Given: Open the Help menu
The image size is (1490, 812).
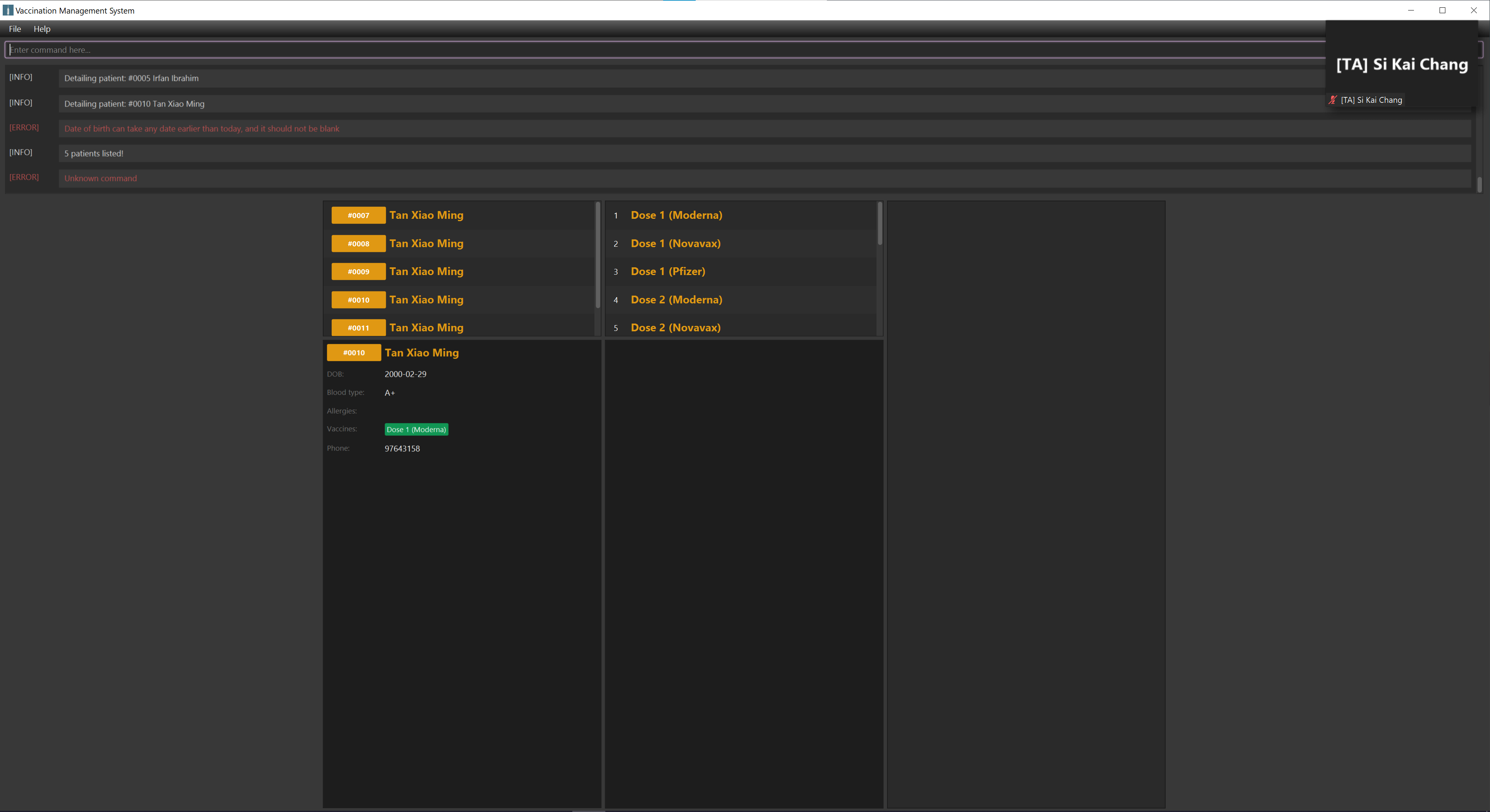Looking at the screenshot, I should click(42, 29).
